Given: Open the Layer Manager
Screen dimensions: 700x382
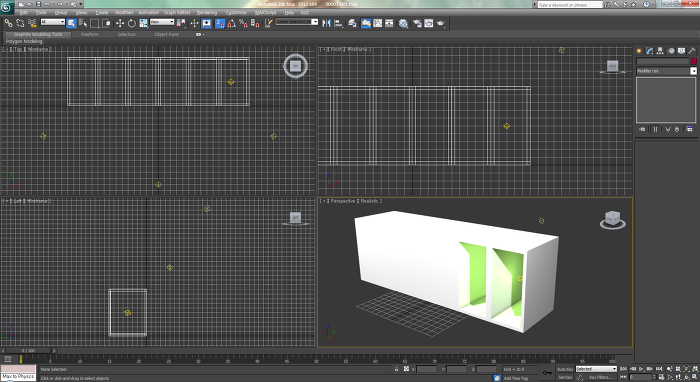Looking at the screenshot, I should point(352,23).
